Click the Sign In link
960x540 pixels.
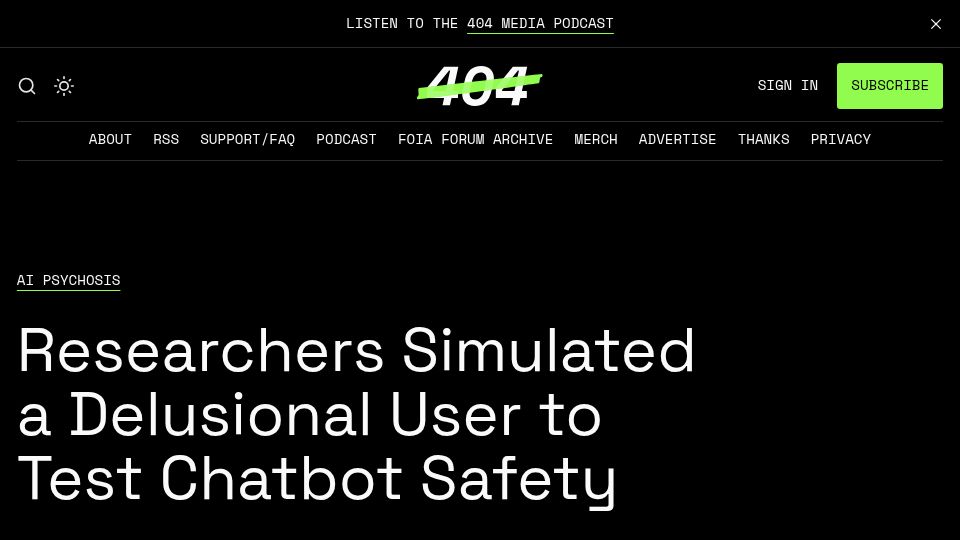tap(787, 86)
